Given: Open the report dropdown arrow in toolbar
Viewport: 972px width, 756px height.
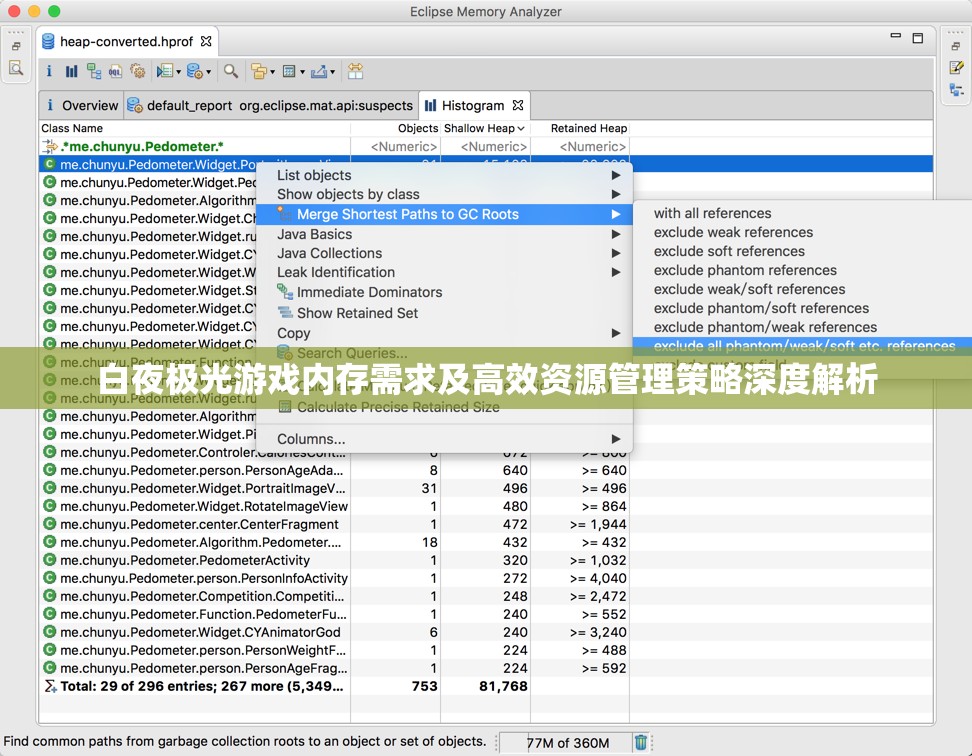Looking at the screenshot, I should click(179, 72).
